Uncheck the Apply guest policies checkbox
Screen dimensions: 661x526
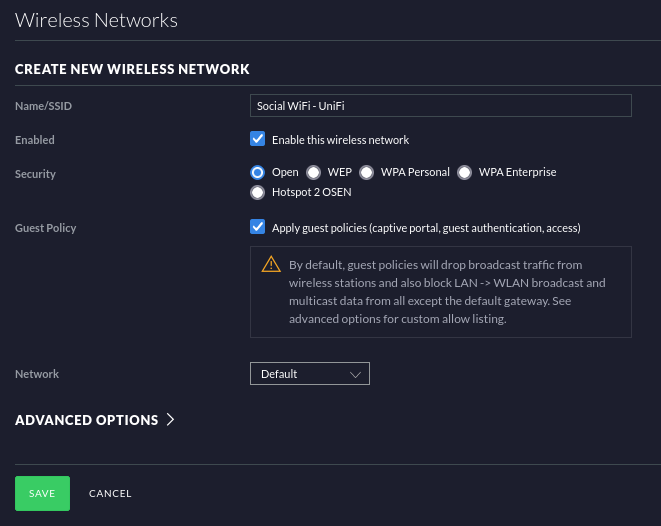(x=257, y=228)
